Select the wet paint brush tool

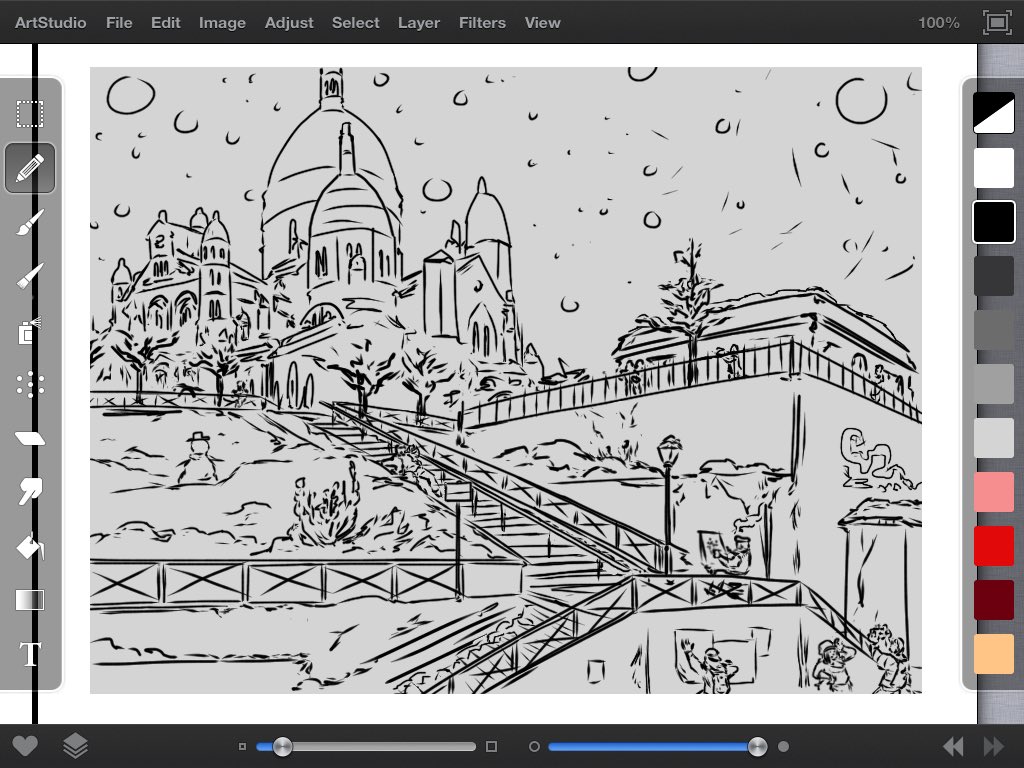click(30, 223)
